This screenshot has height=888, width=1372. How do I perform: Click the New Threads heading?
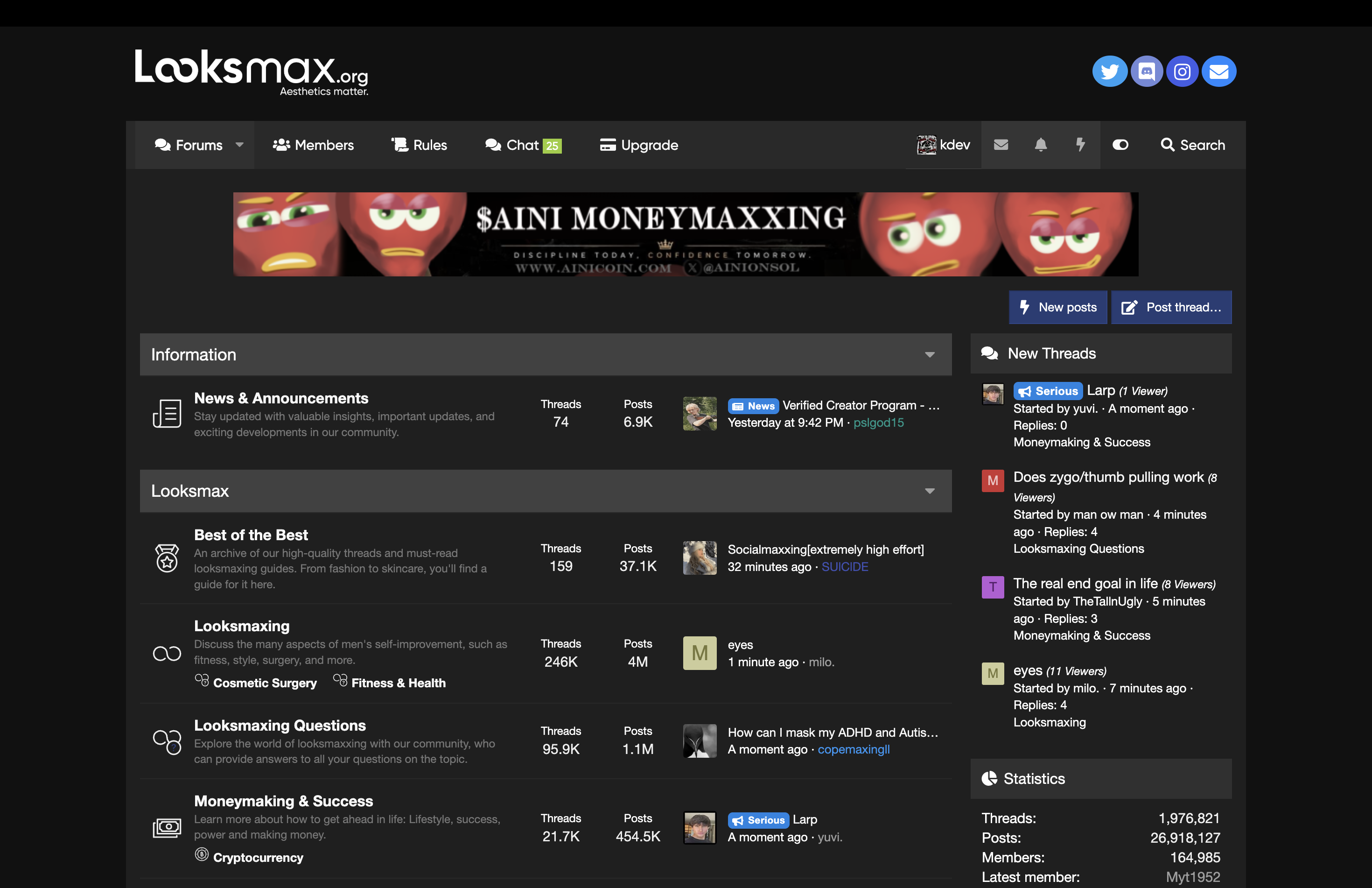pos(1051,353)
